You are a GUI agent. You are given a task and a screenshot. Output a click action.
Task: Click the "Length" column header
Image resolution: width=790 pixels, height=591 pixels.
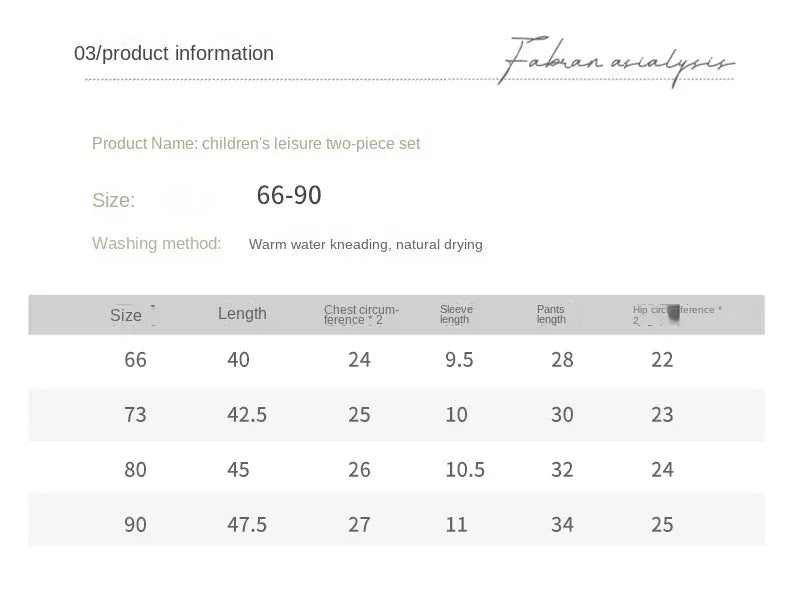coord(242,314)
